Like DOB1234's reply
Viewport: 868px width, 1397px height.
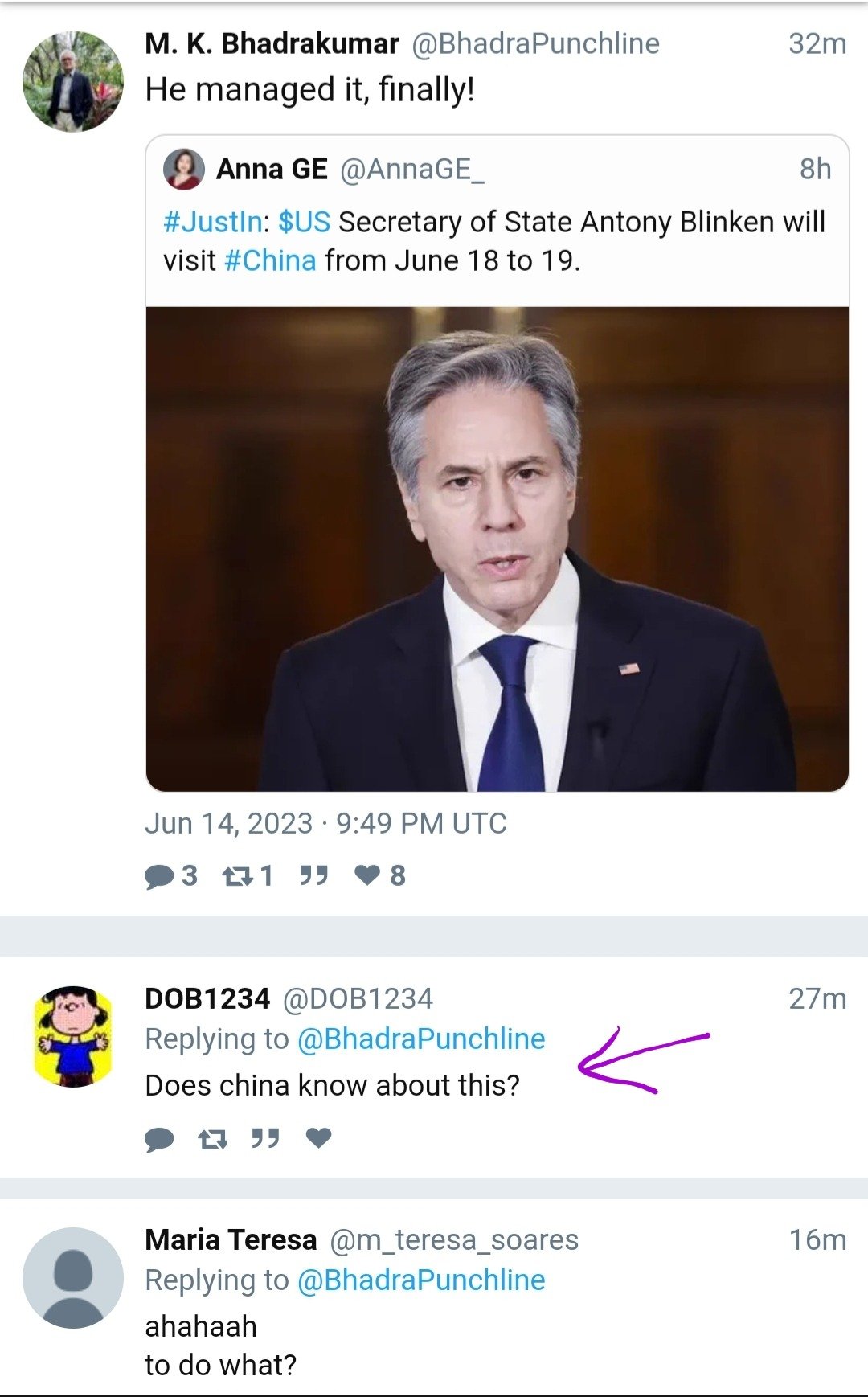pos(318,1138)
